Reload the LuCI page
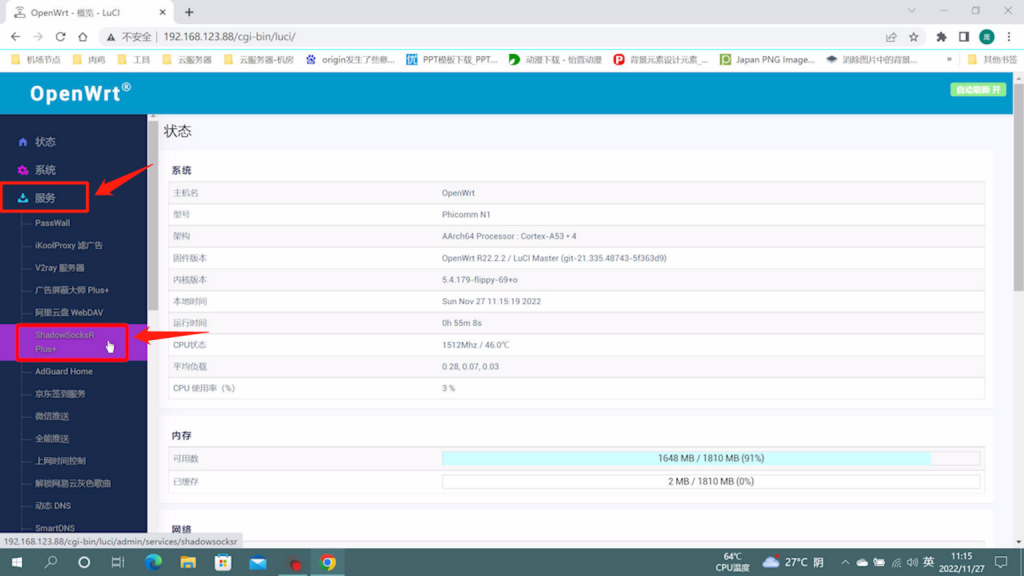Screen dimensions: 1024x576 tap(60, 37)
